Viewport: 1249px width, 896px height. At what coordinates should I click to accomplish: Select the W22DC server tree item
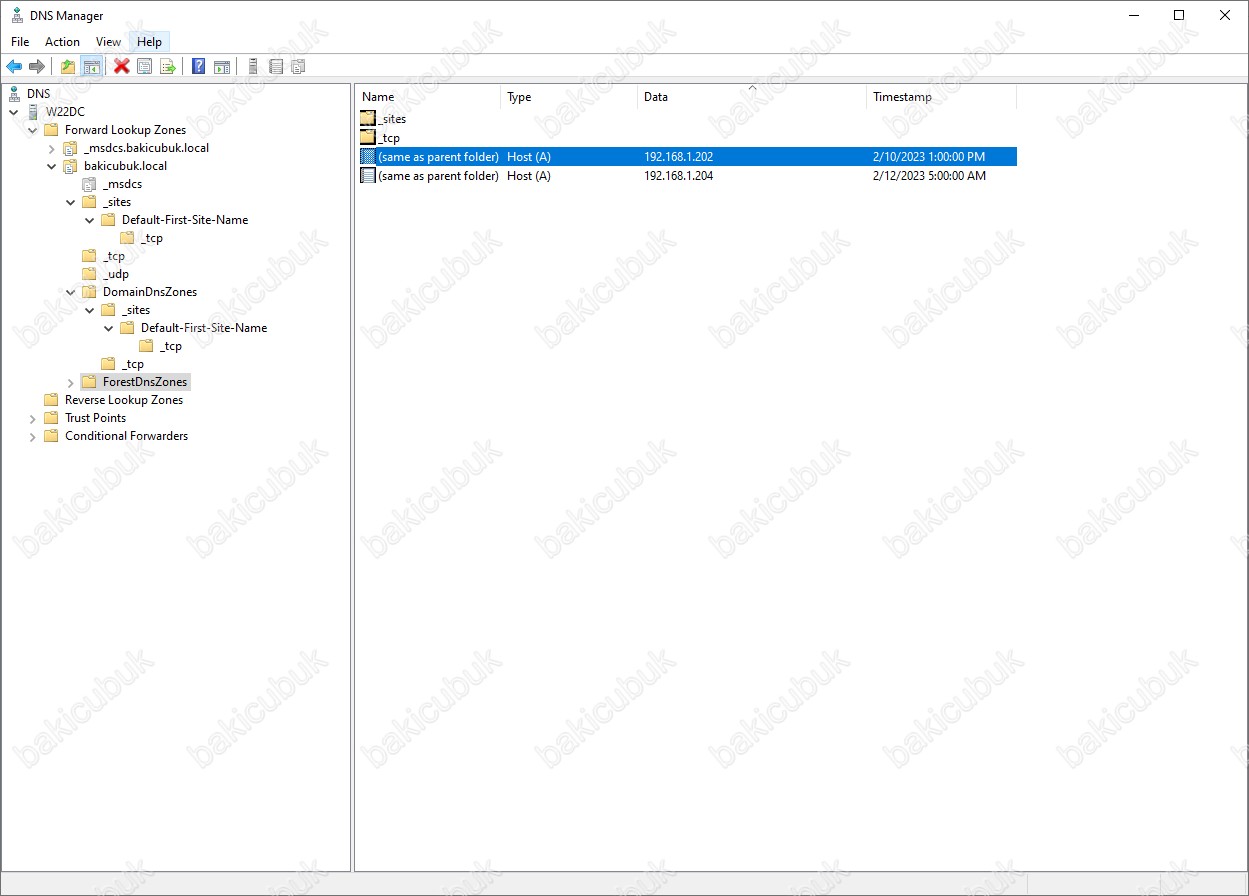click(x=65, y=112)
